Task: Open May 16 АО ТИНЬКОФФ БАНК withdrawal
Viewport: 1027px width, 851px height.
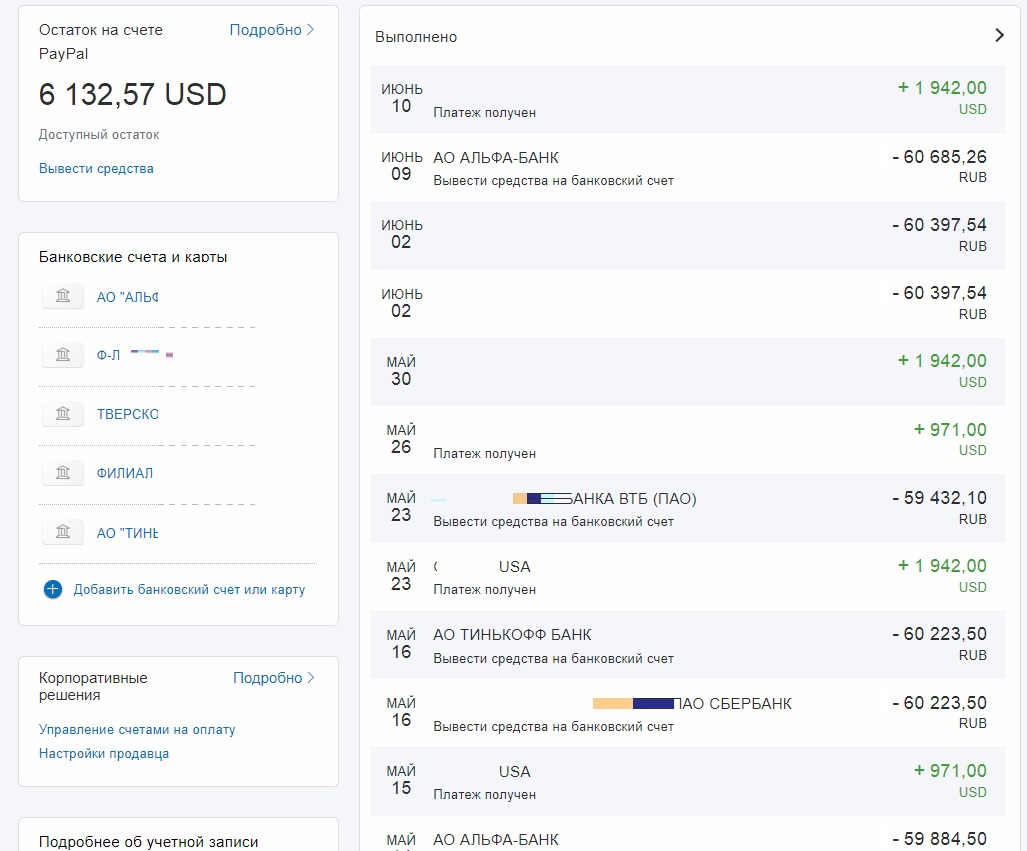Action: (x=688, y=645)
